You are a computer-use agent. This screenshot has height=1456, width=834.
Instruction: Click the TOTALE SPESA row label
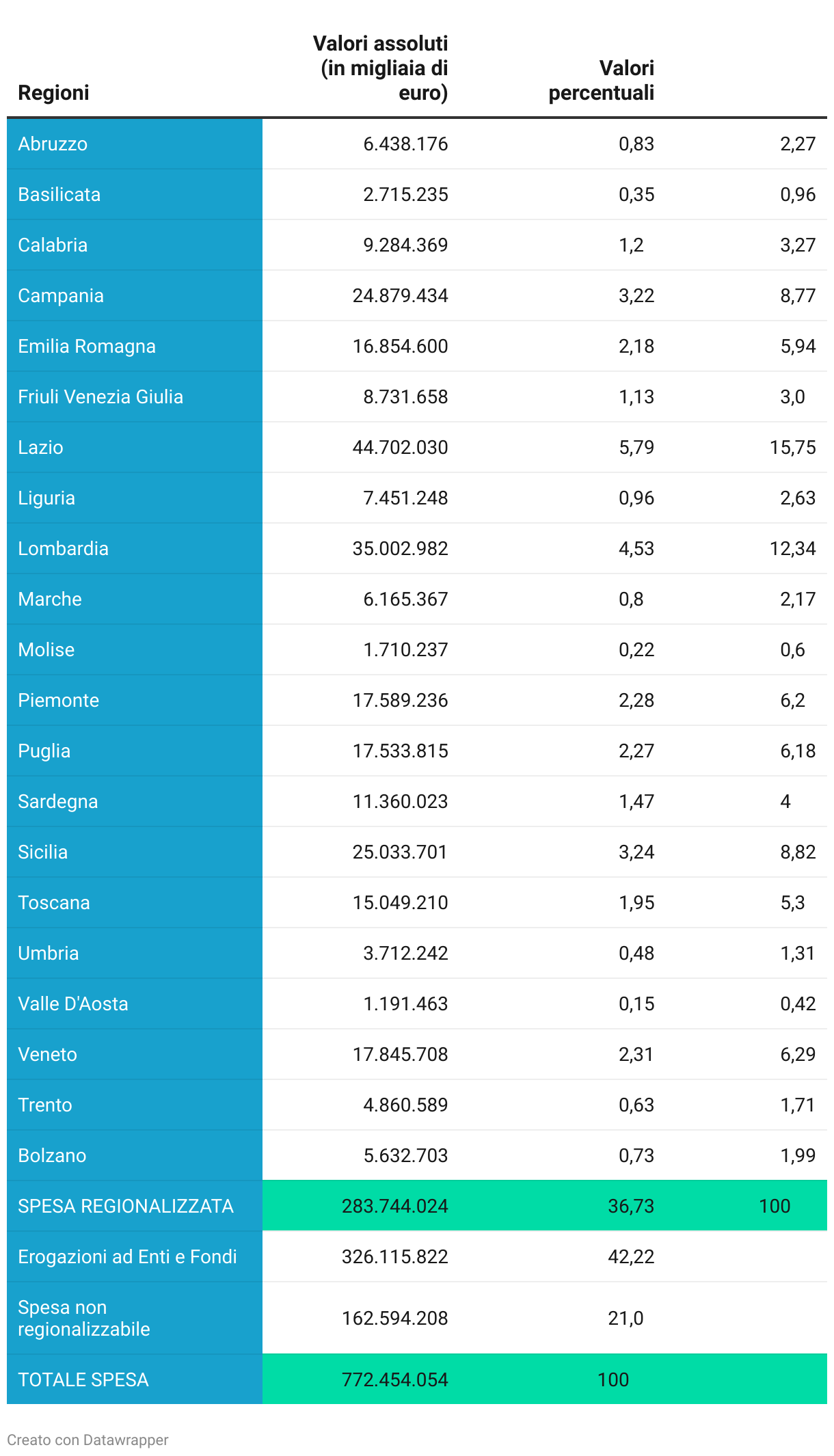tap(83, 1380)
